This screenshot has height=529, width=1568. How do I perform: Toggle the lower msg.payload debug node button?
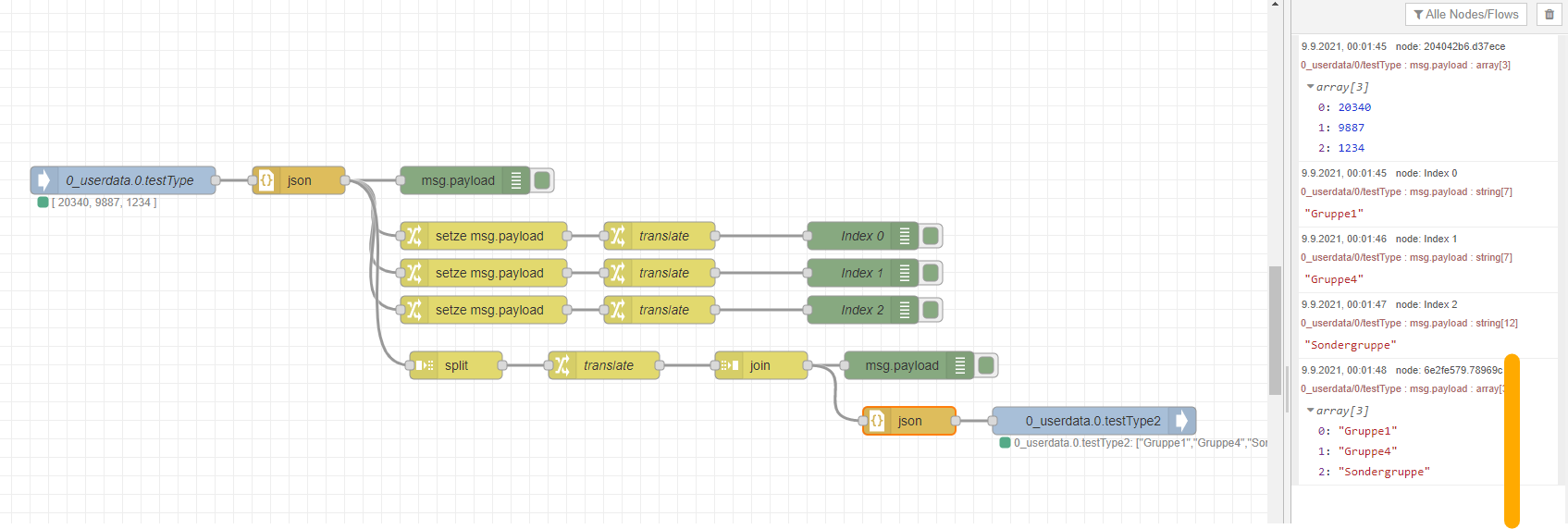tap(987, 365)
